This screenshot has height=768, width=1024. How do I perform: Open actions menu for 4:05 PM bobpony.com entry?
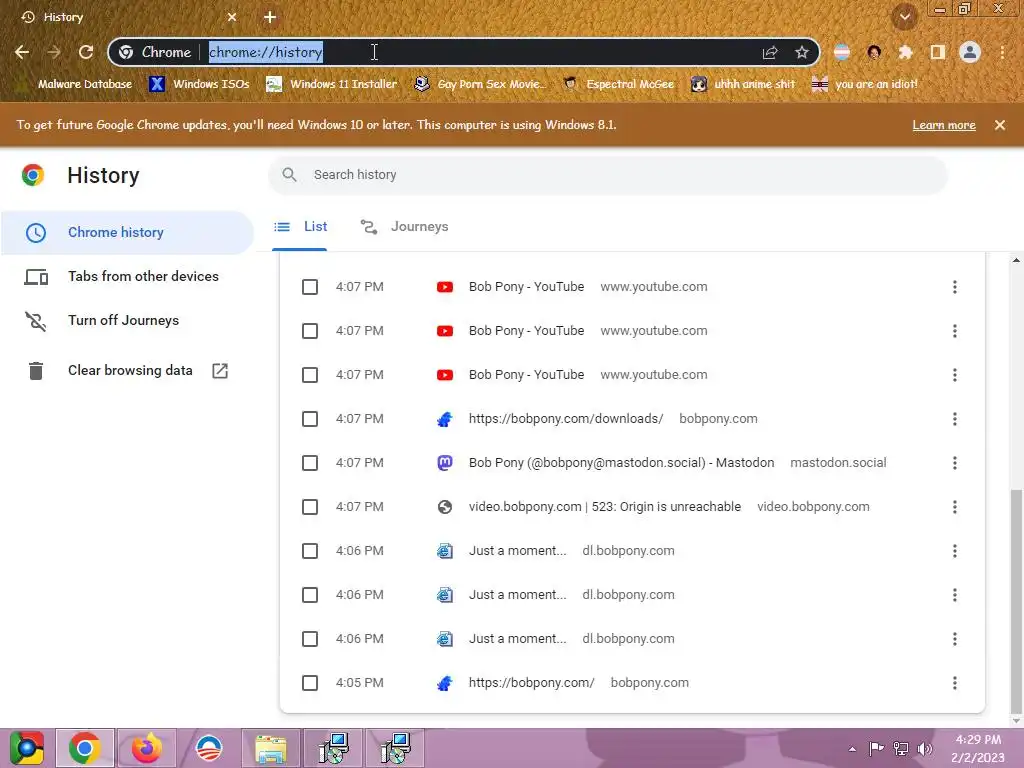pyautogui.click(x=955, y=683)
